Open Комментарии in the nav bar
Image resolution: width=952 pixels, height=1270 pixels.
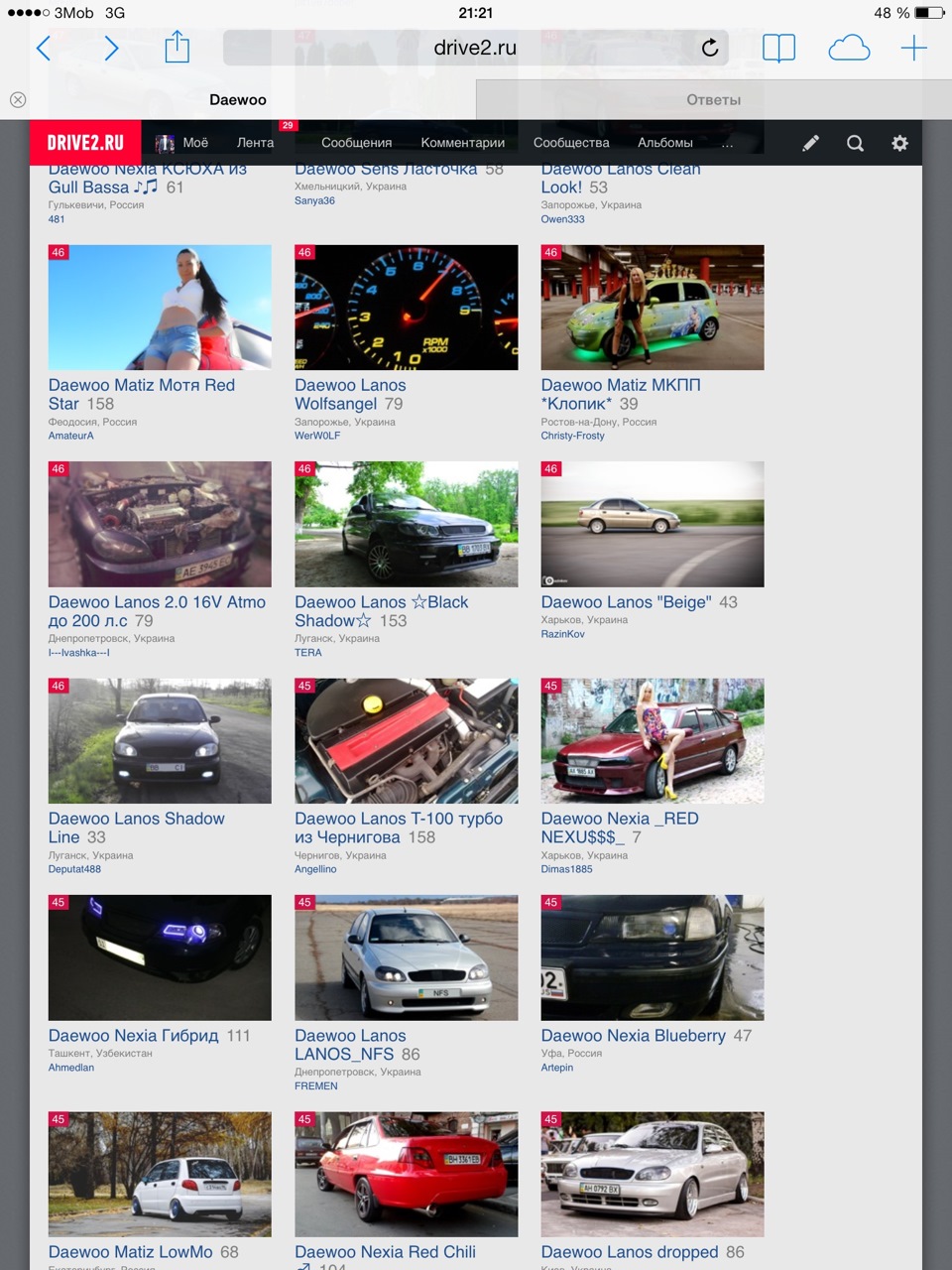pos(462,143)
